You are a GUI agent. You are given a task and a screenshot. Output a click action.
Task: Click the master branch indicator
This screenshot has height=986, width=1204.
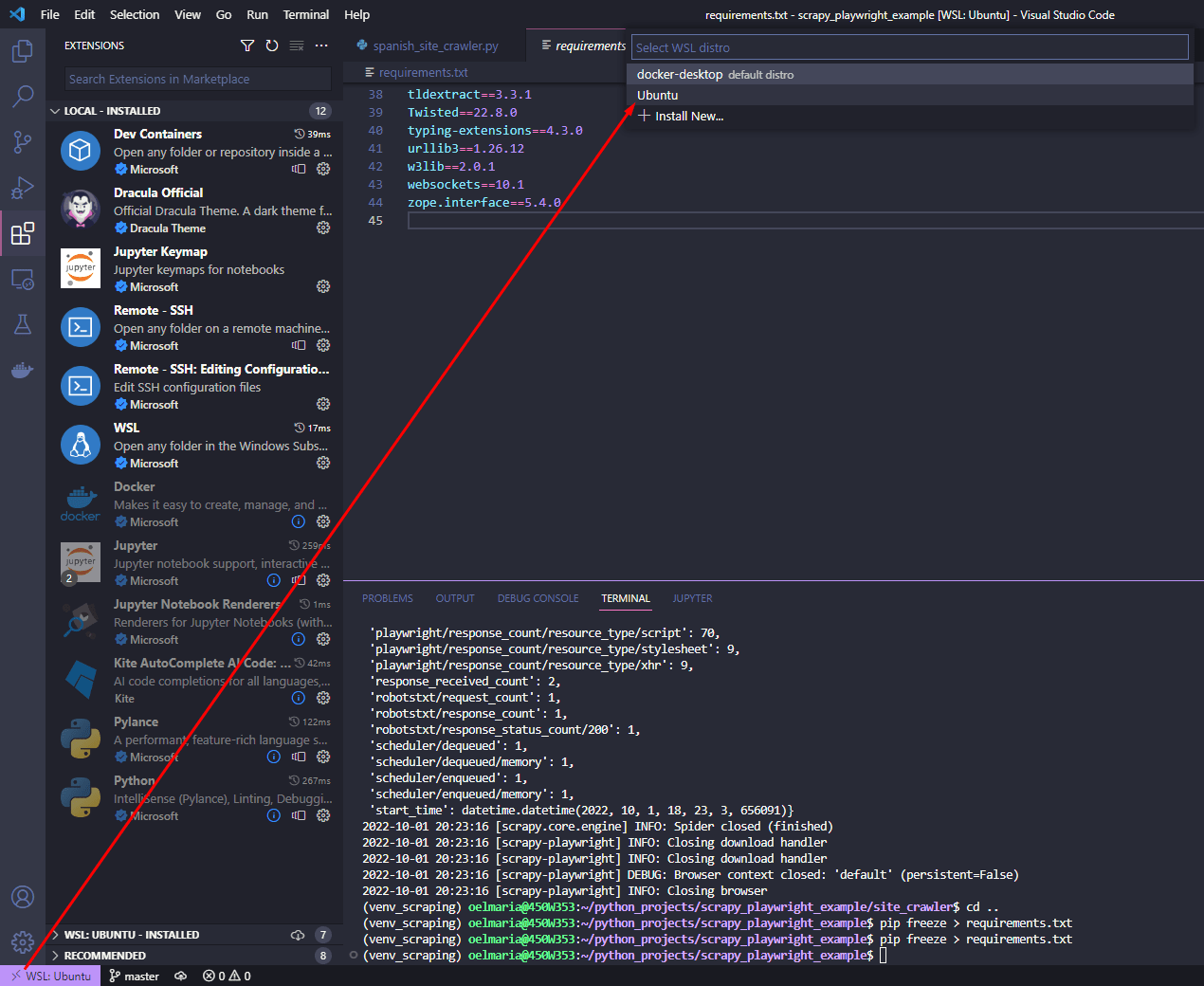[134, 975]
